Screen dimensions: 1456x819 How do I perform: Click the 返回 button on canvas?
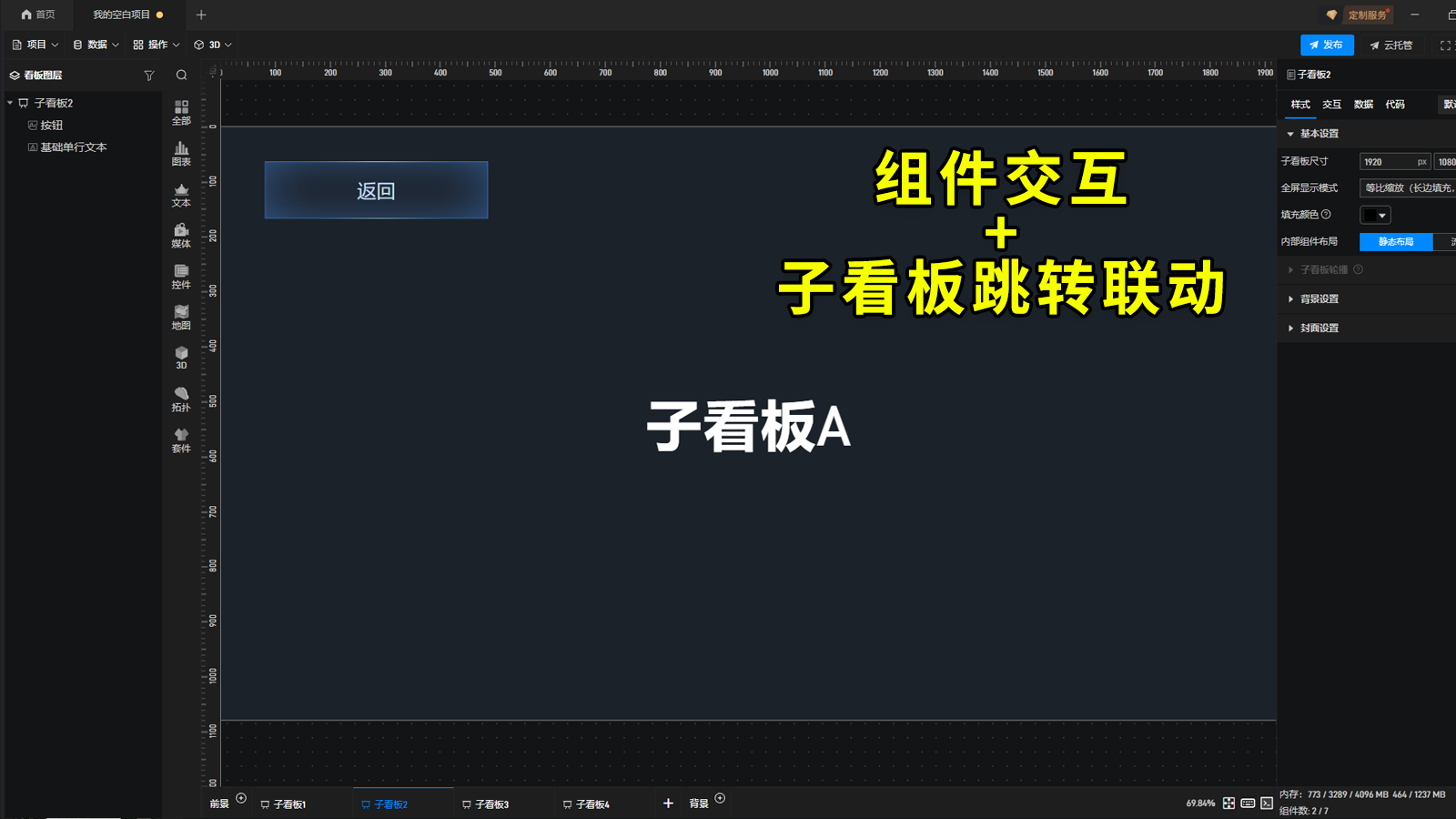[375, 189]
